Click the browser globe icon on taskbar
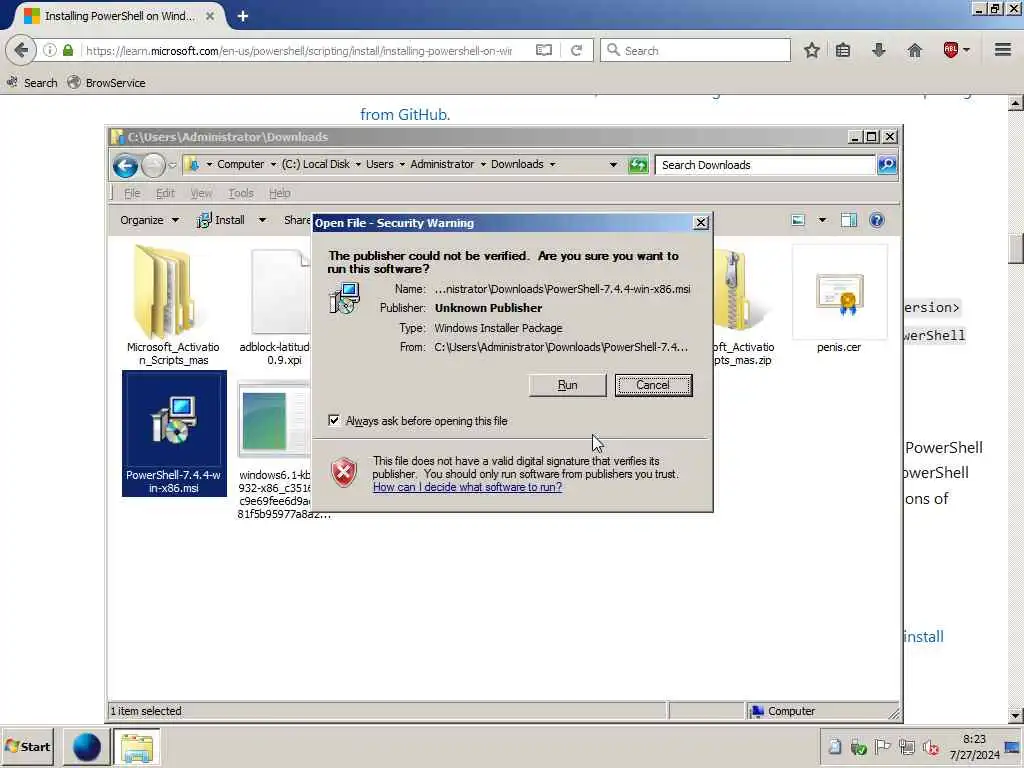This screenshot has width=1024, height=768. pyautogui.click(x=86, y=747)
